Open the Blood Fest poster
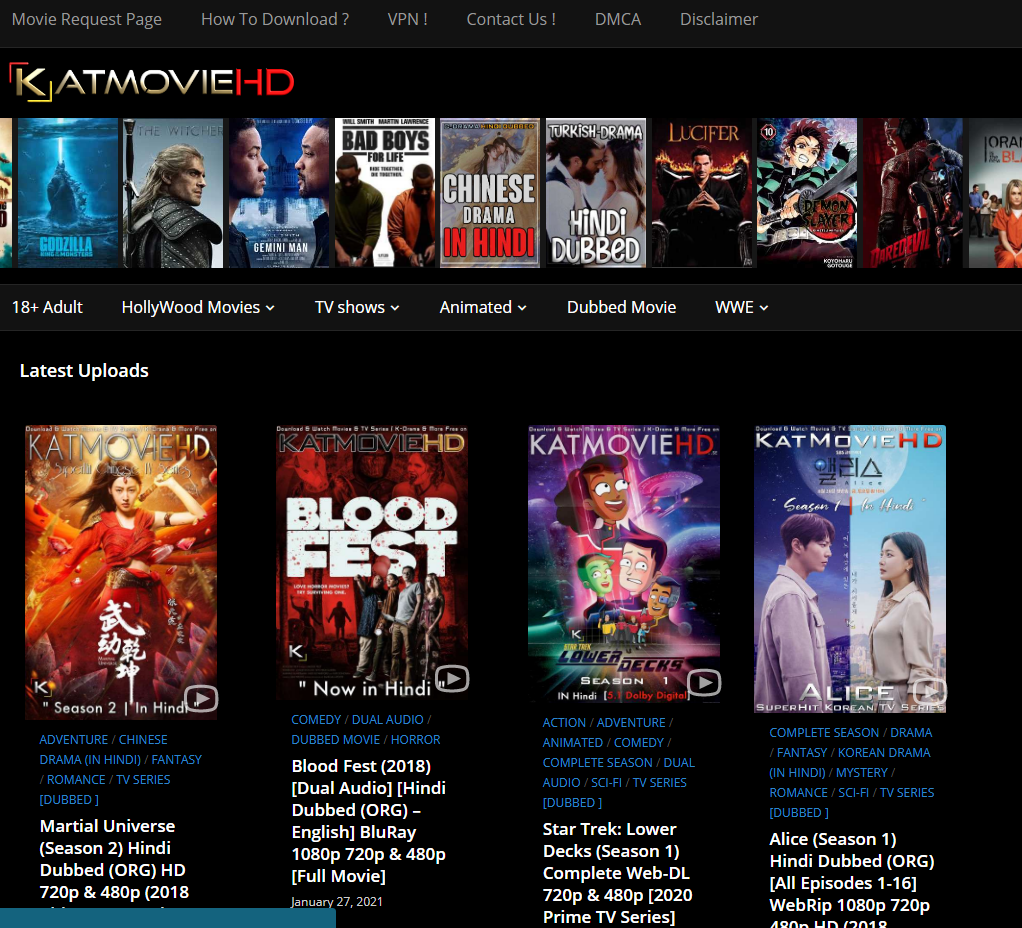Viewport: 1022px width, 928px height. pos(372,562)
